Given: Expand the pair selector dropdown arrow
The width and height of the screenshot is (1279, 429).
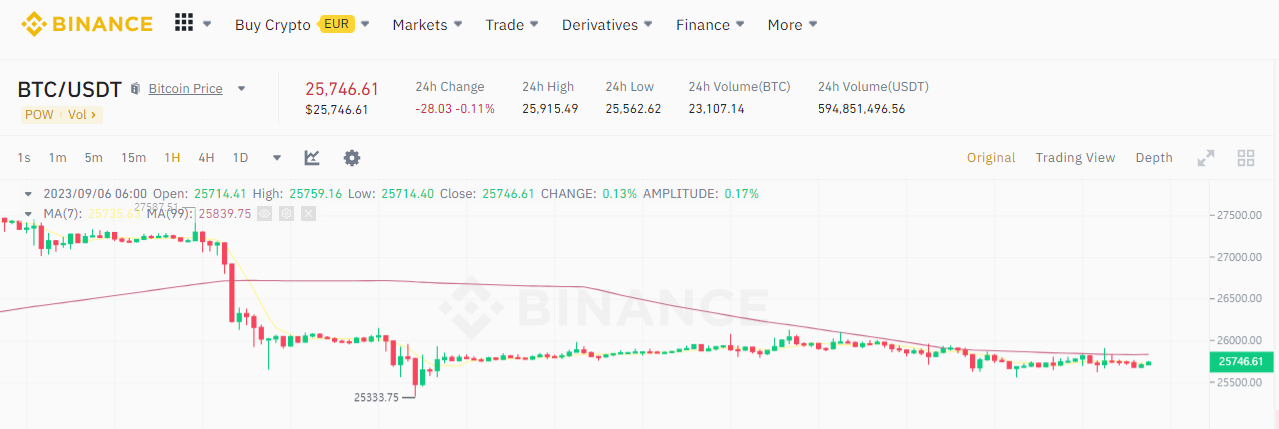Looking at the screenshot, I should click(241, 89).
